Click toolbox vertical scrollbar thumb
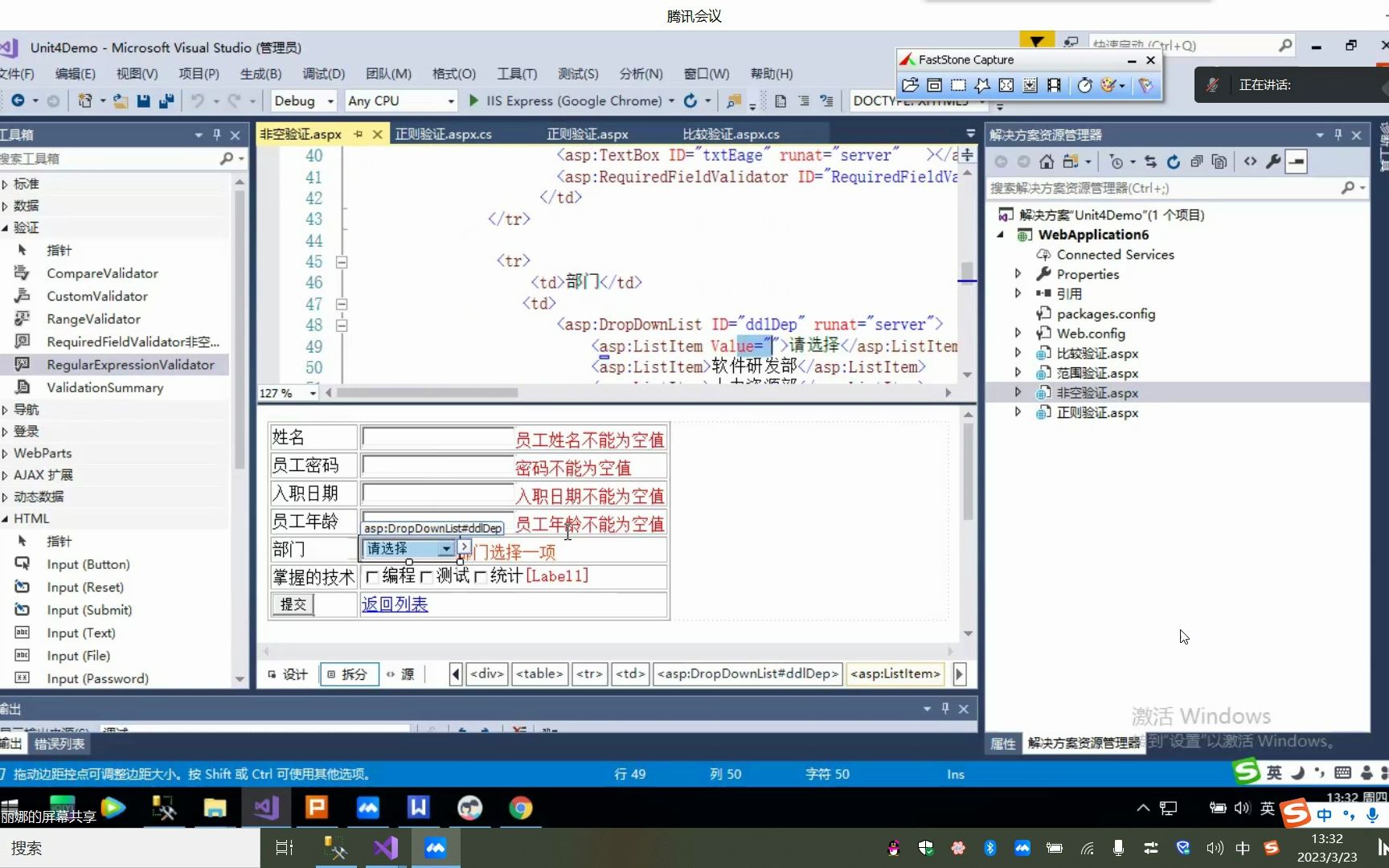Image resolution: width=1389 pixels, height=868 pixels. [239, 330]
